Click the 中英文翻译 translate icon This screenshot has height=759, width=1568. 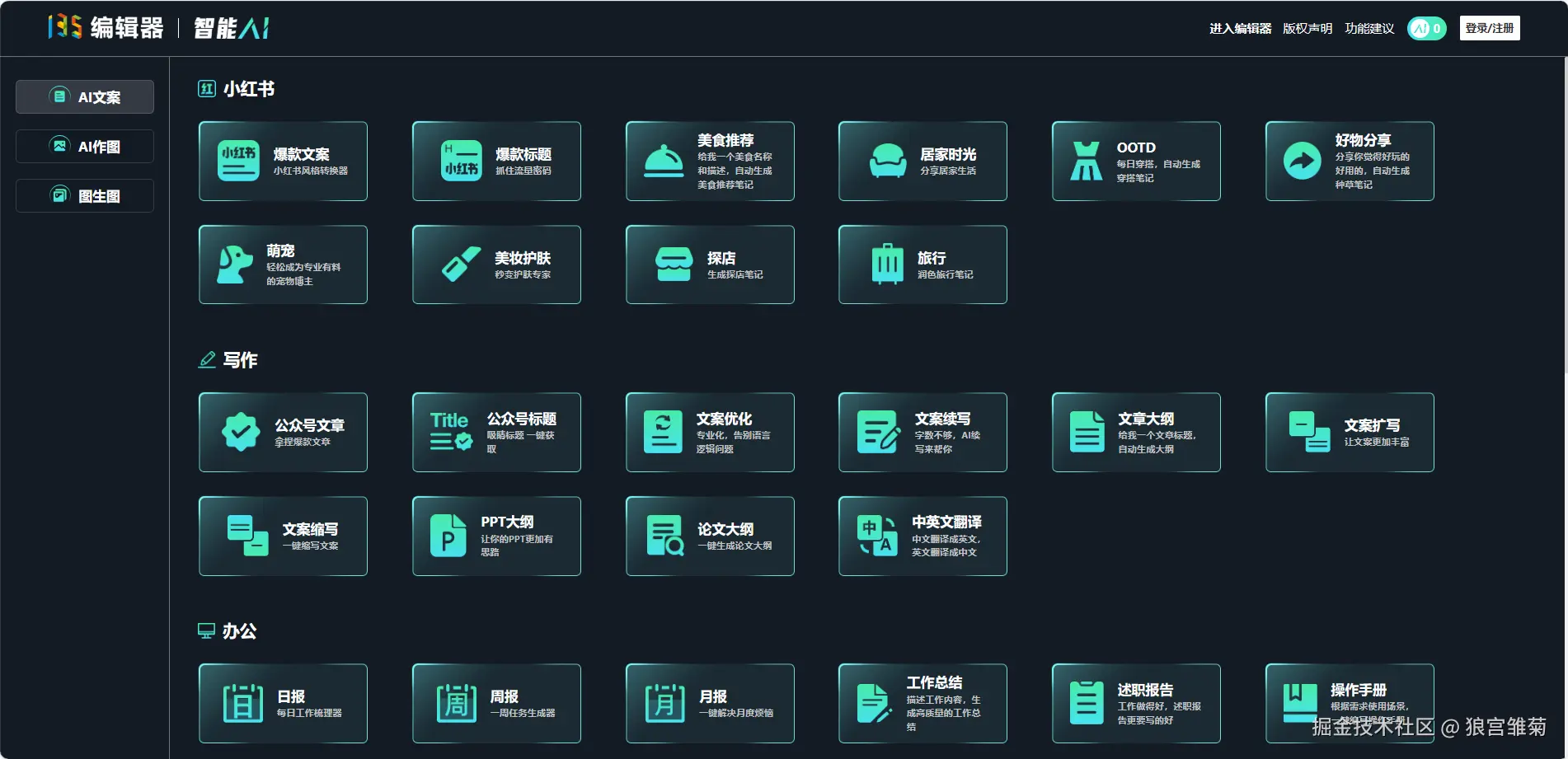click(877, 536)
